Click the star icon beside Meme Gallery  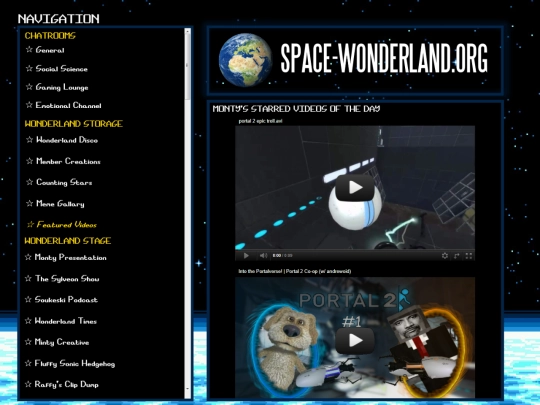point(30,203)
